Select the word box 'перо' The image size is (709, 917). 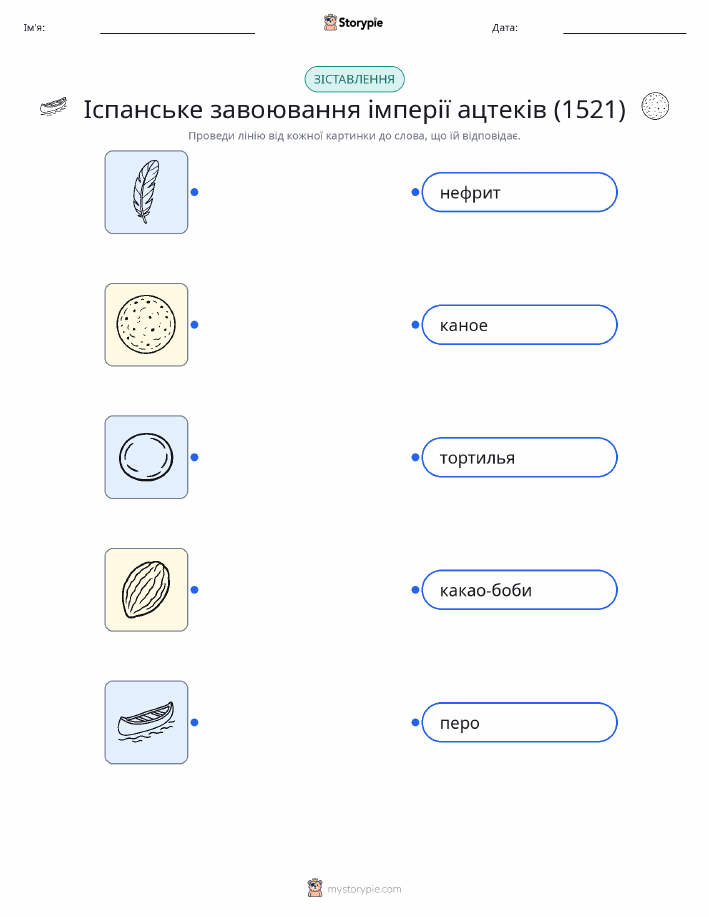(x=519, y=722)
